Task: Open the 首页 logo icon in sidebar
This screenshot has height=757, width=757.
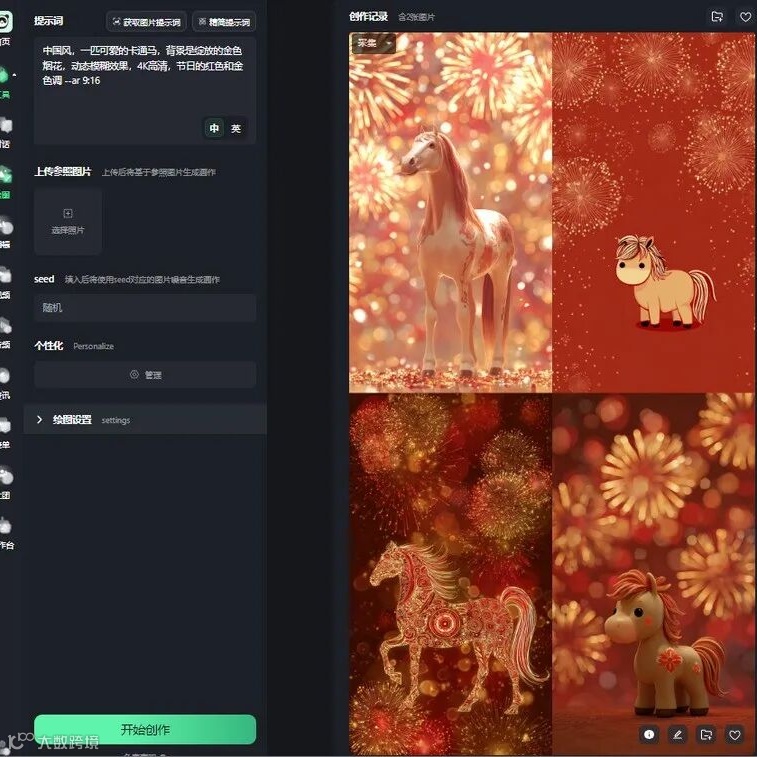Action: [5, 22]
